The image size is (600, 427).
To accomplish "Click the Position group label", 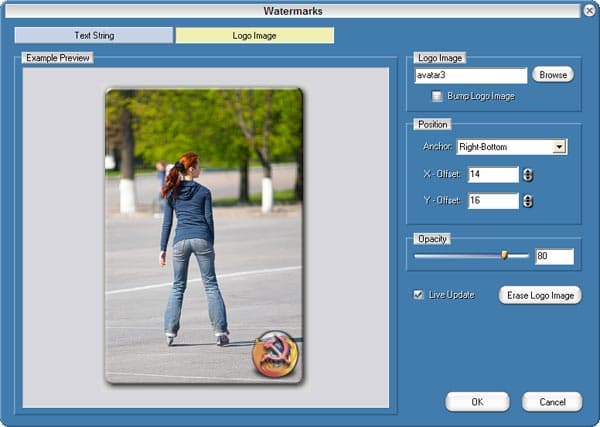I will pyautogui.click(x=432, y=124).
